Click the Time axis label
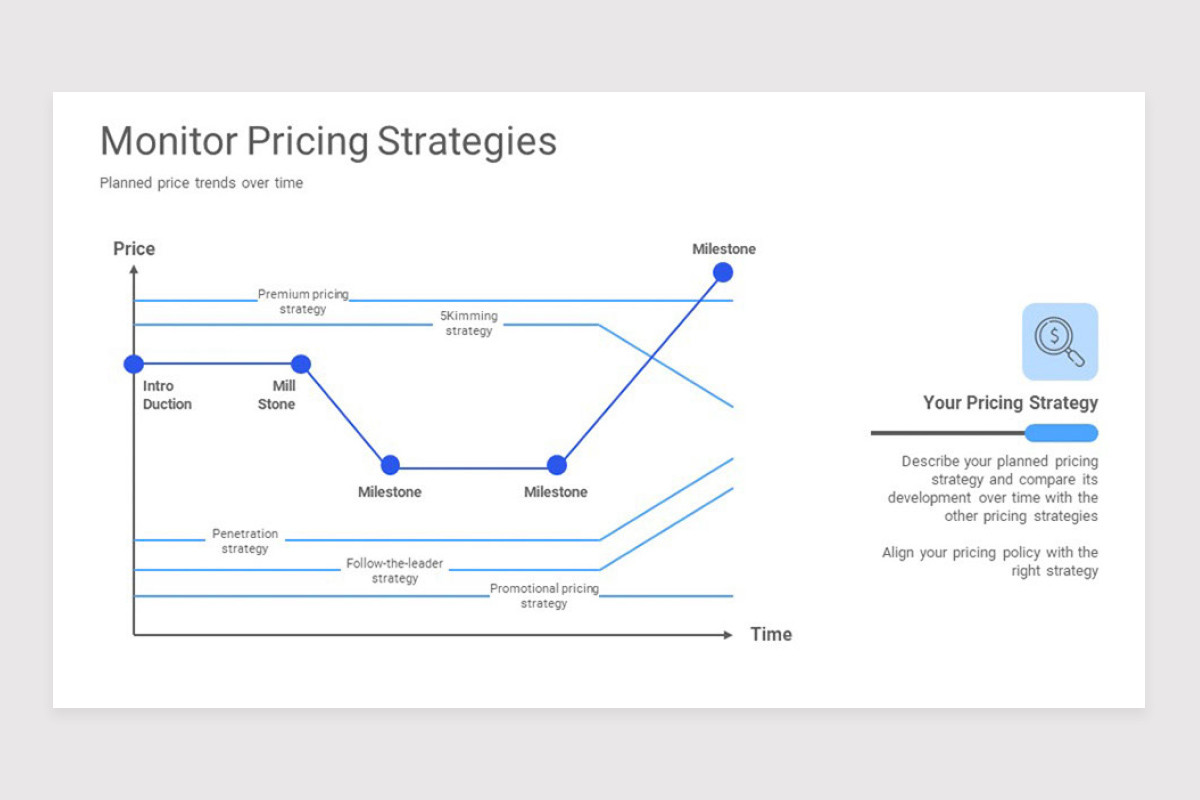Viewport: 1200px width, 800px height. pyautogui.click(x=771, y=634)
